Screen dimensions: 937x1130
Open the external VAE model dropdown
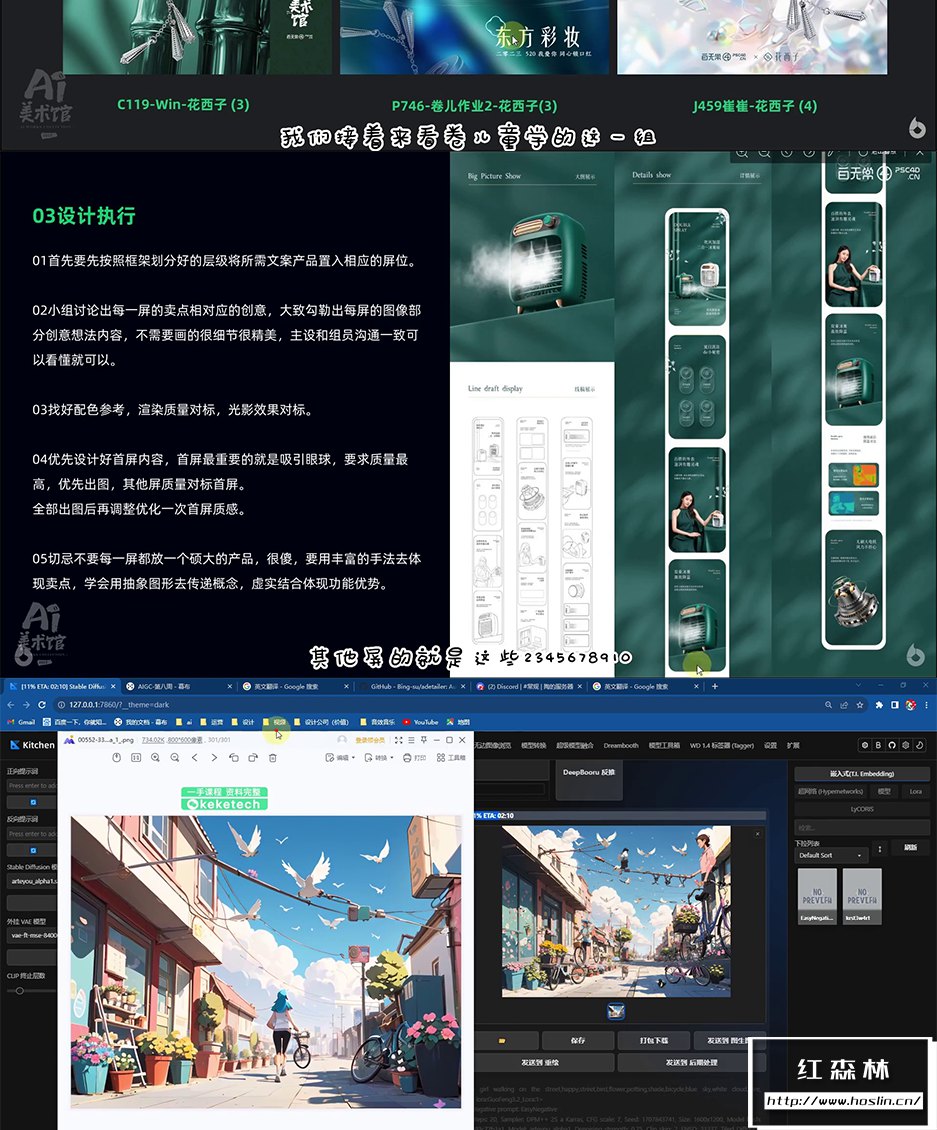(32, 935)
